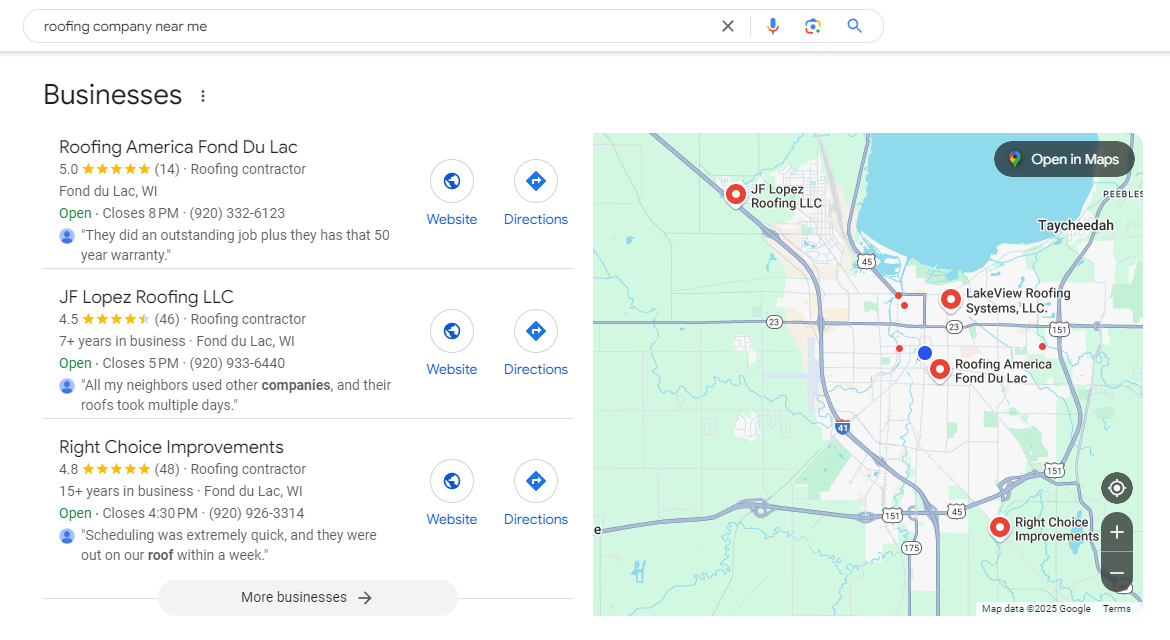Zoom out on the map with minus
This screenshot has width=1170, height=640.
pyautogui.click(x=1117, y=572)
